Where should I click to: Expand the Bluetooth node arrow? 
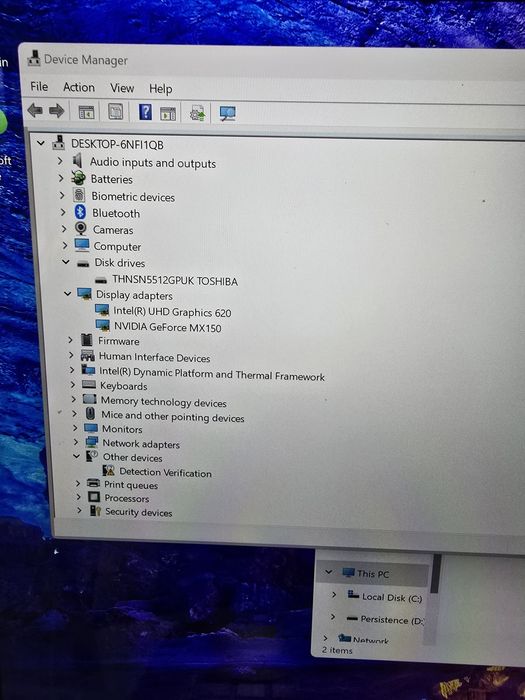click(x=63, y=212)
